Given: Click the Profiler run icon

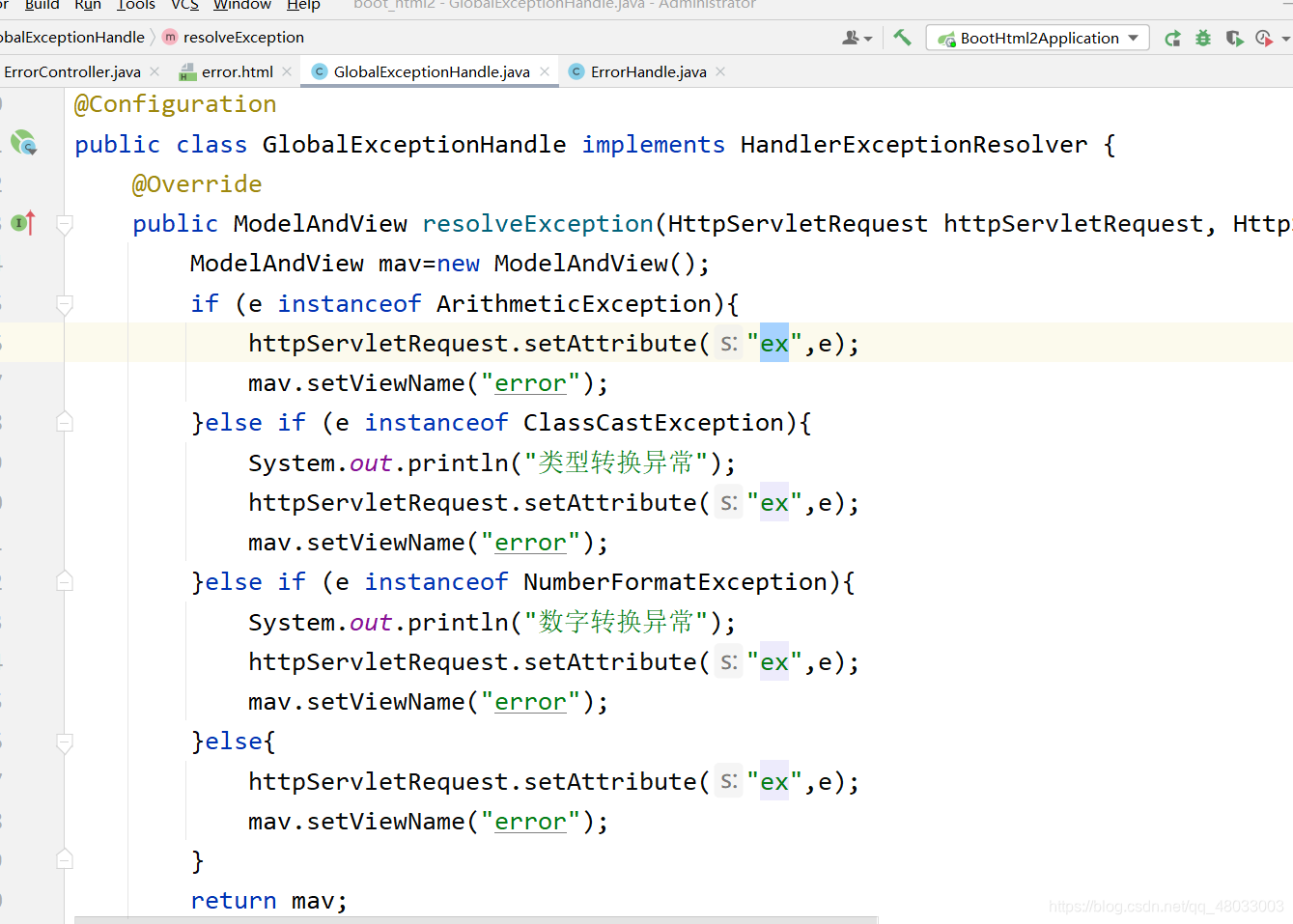Looking at the screenshot, I should point(1263,39).
